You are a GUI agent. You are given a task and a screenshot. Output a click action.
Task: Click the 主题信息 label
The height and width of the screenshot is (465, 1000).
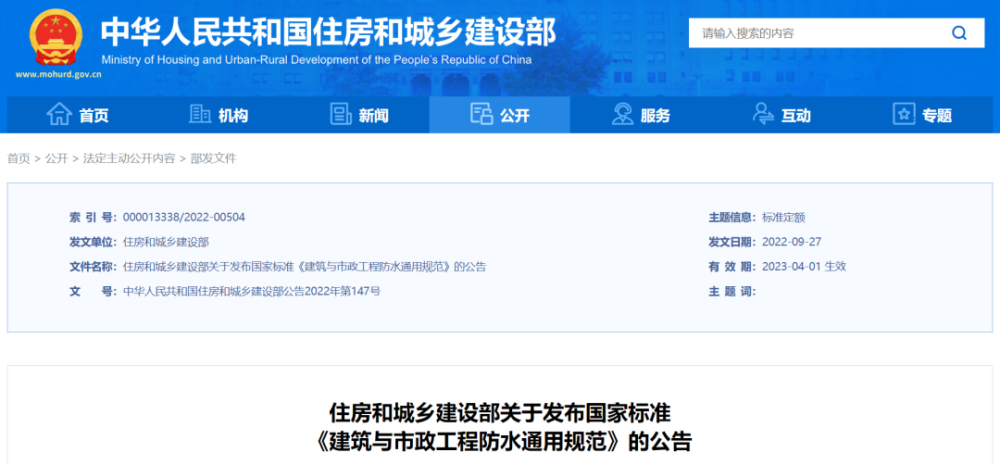pyautogui.click(x=733, y=218)
